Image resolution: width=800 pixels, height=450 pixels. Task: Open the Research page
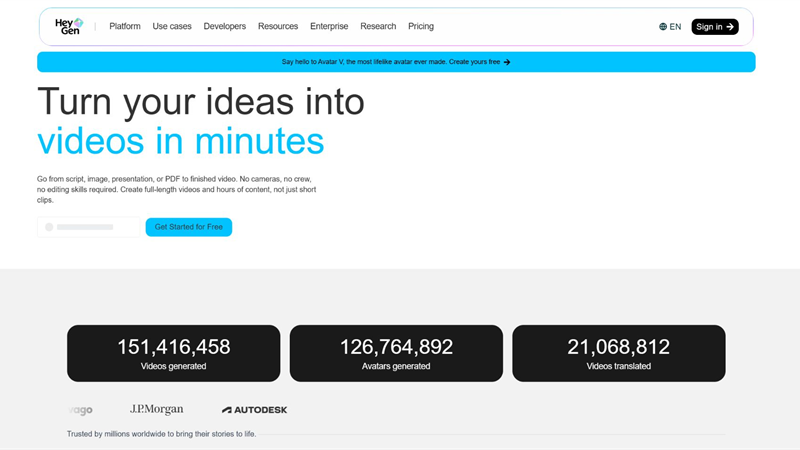pyautogui.click(x=378, y=26)
